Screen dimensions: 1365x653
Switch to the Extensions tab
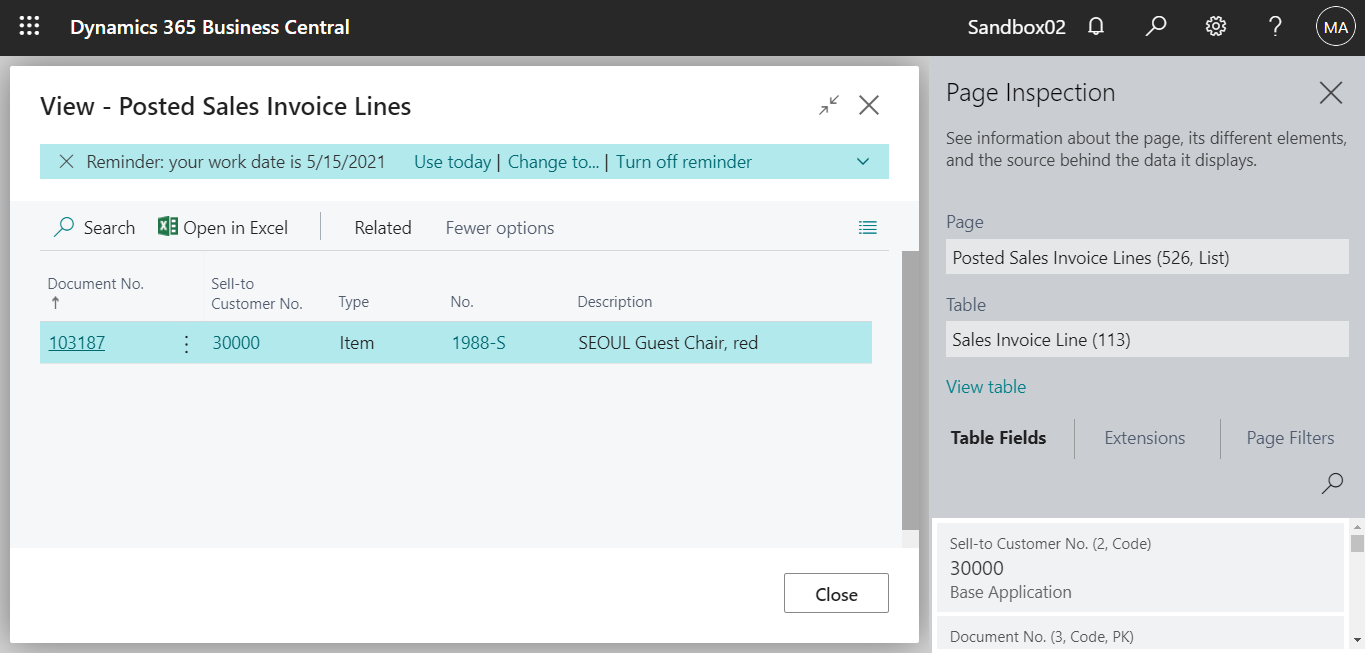(x=1144, y=438)
